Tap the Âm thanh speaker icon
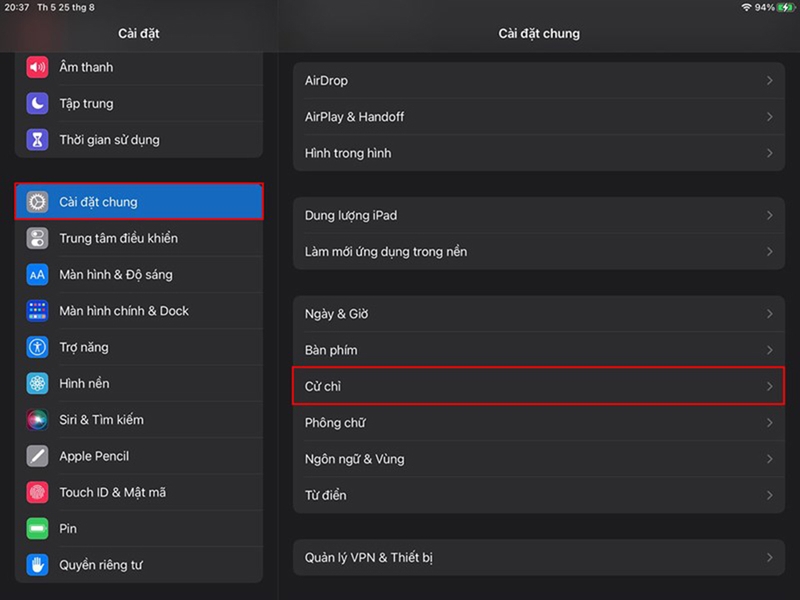The height and width of the screenshot is (600, 800). coord(38,67)
